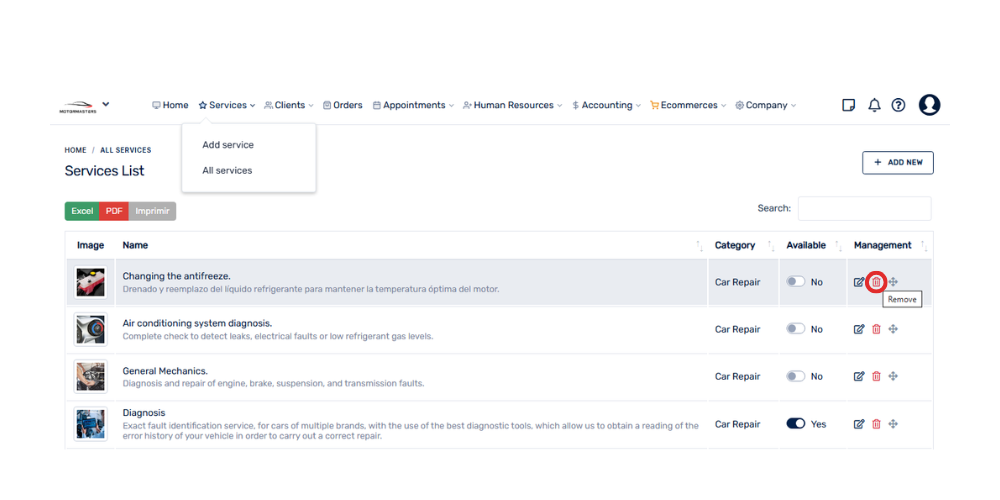Expand the Human Resources dropdown menu
Image resolution: width=1000 pixels, height=500 pixels.
(x=512, y=105)
